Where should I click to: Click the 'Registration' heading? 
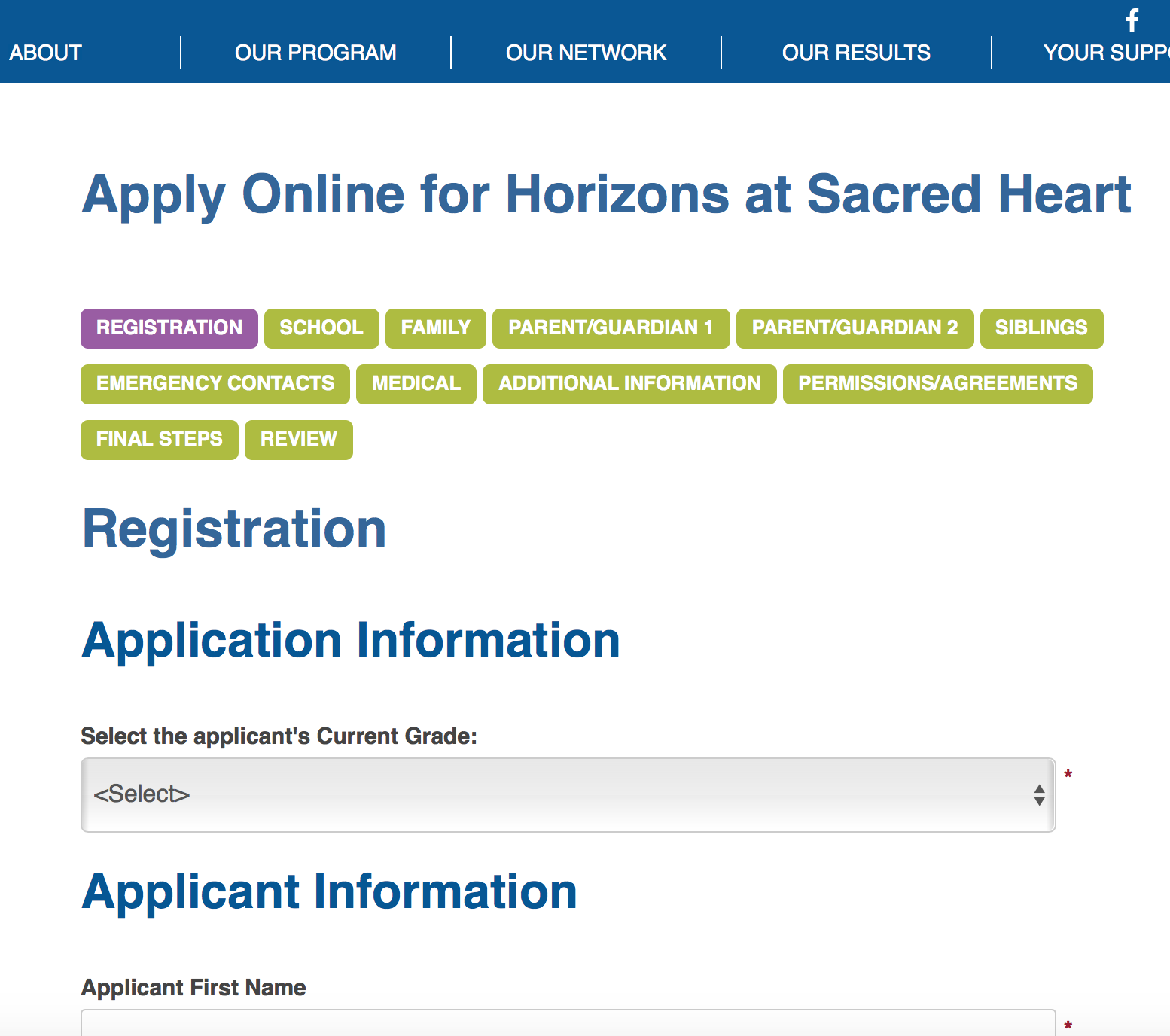coord(234,529)
